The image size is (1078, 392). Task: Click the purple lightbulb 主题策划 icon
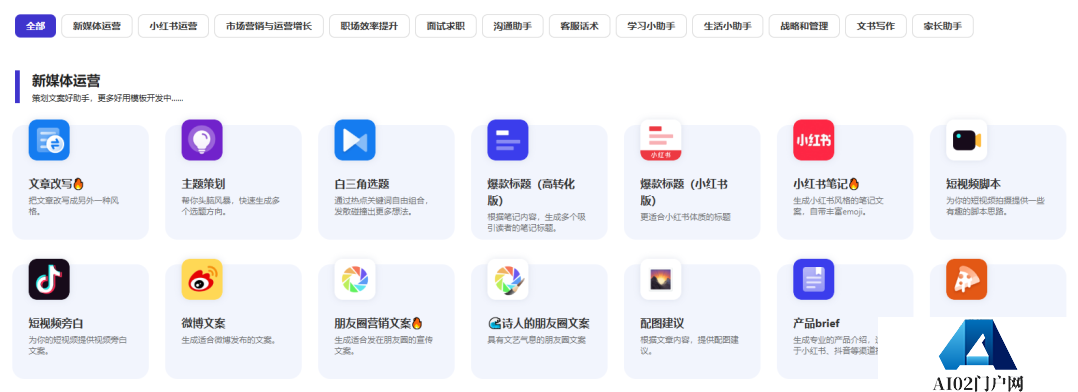tap(202, 140)
